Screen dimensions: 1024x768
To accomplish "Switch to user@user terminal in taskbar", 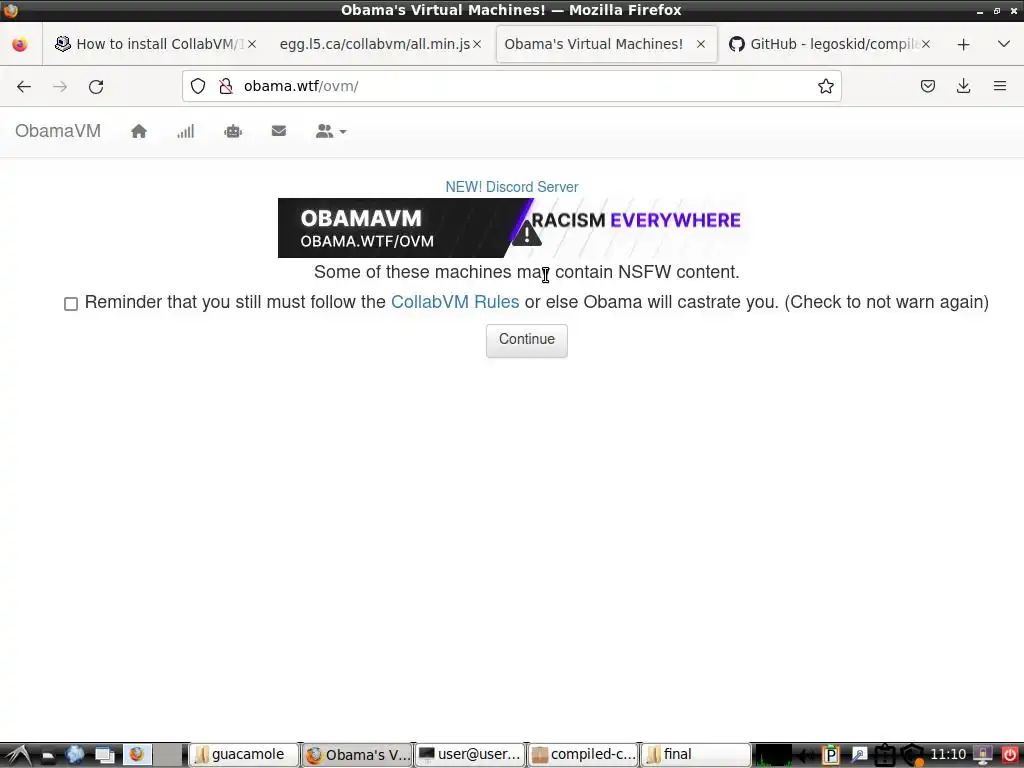I will pyautogui.click(x=470, y=755).
